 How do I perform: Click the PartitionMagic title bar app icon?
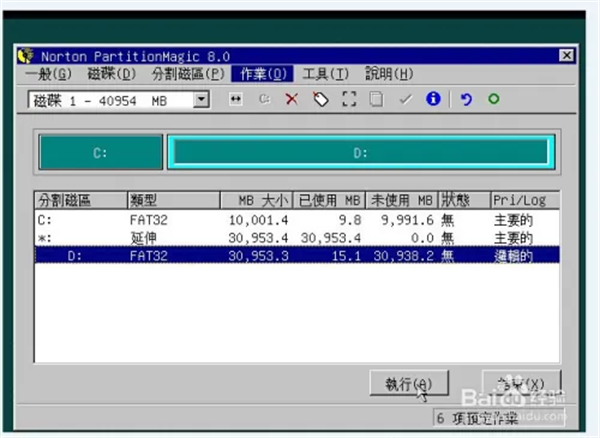click(x=26, y=56)
